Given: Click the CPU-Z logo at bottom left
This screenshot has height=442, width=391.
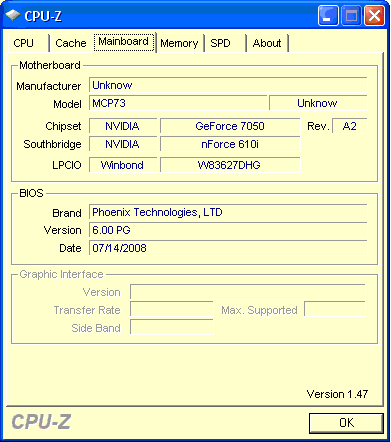Looking at the screenshot, I should pyautogui.click(x=41, y=422).
